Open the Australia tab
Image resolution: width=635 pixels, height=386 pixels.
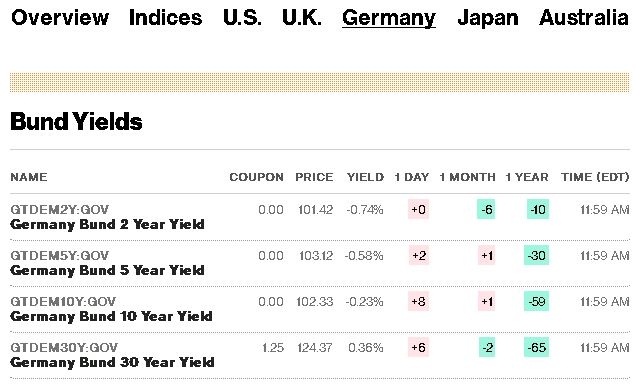point(584,18)
